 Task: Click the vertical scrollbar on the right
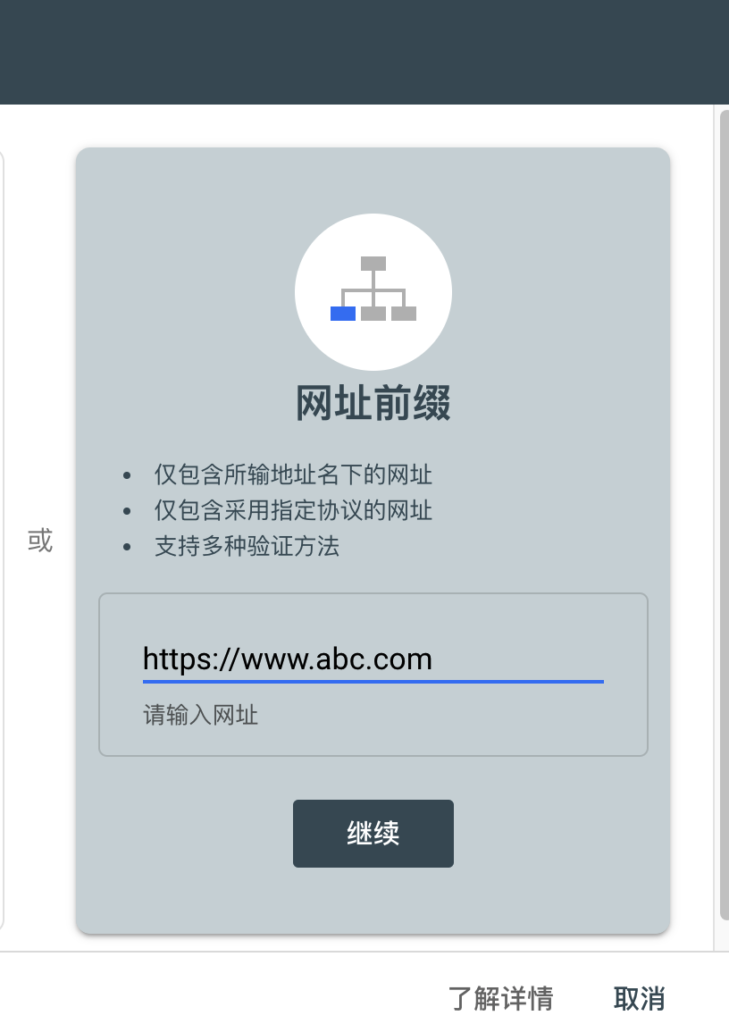click(724, 516)
